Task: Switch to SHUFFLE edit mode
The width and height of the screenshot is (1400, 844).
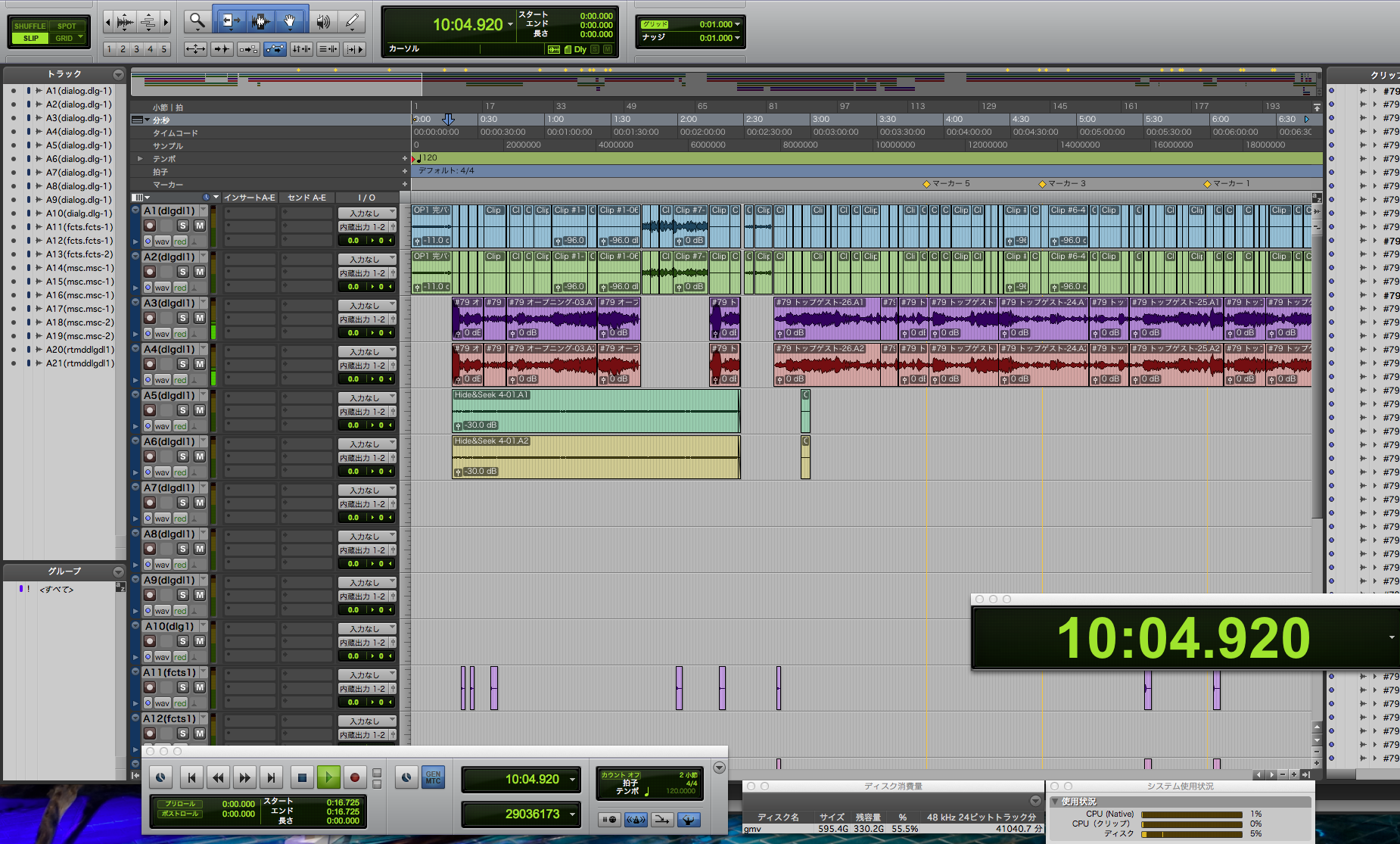Action: pyautogui.click(x=30, y=26)
